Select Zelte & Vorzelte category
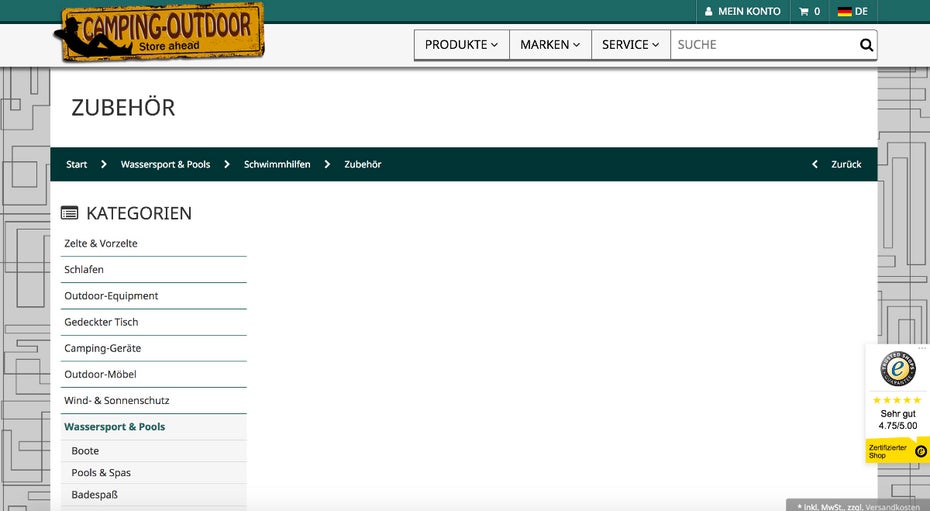 [x=101, y=243]
